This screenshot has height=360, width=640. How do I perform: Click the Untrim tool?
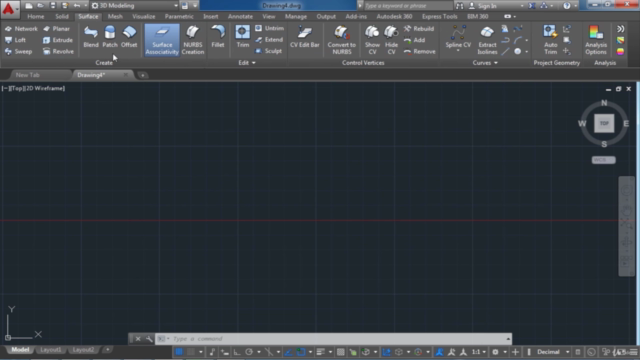(x=269, y=28)
